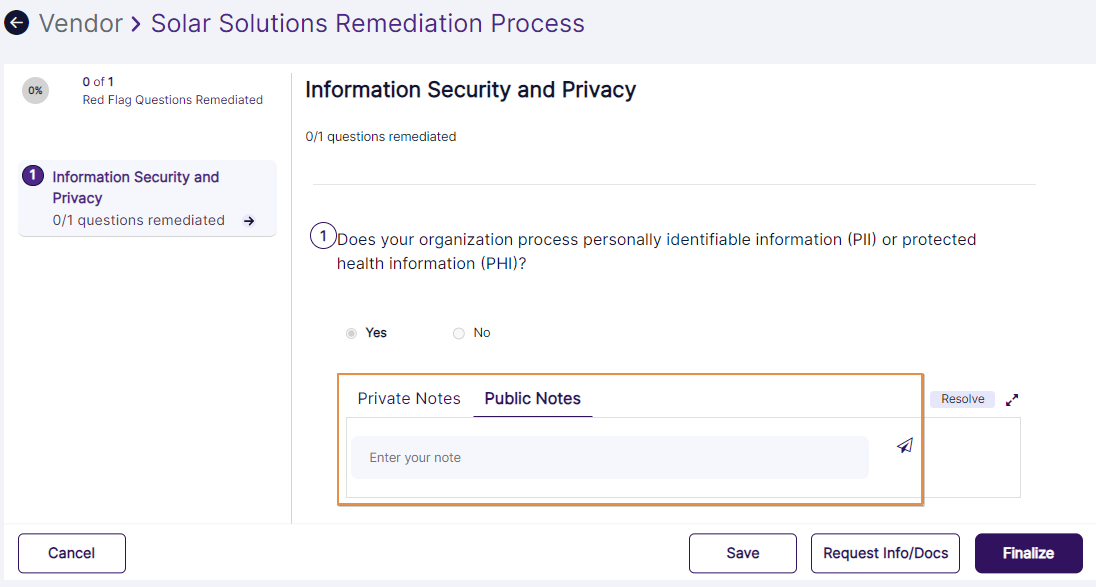This screenshot has height=587, width=1096.
Task: Select the Yes radio option
Action: point(351,333)
